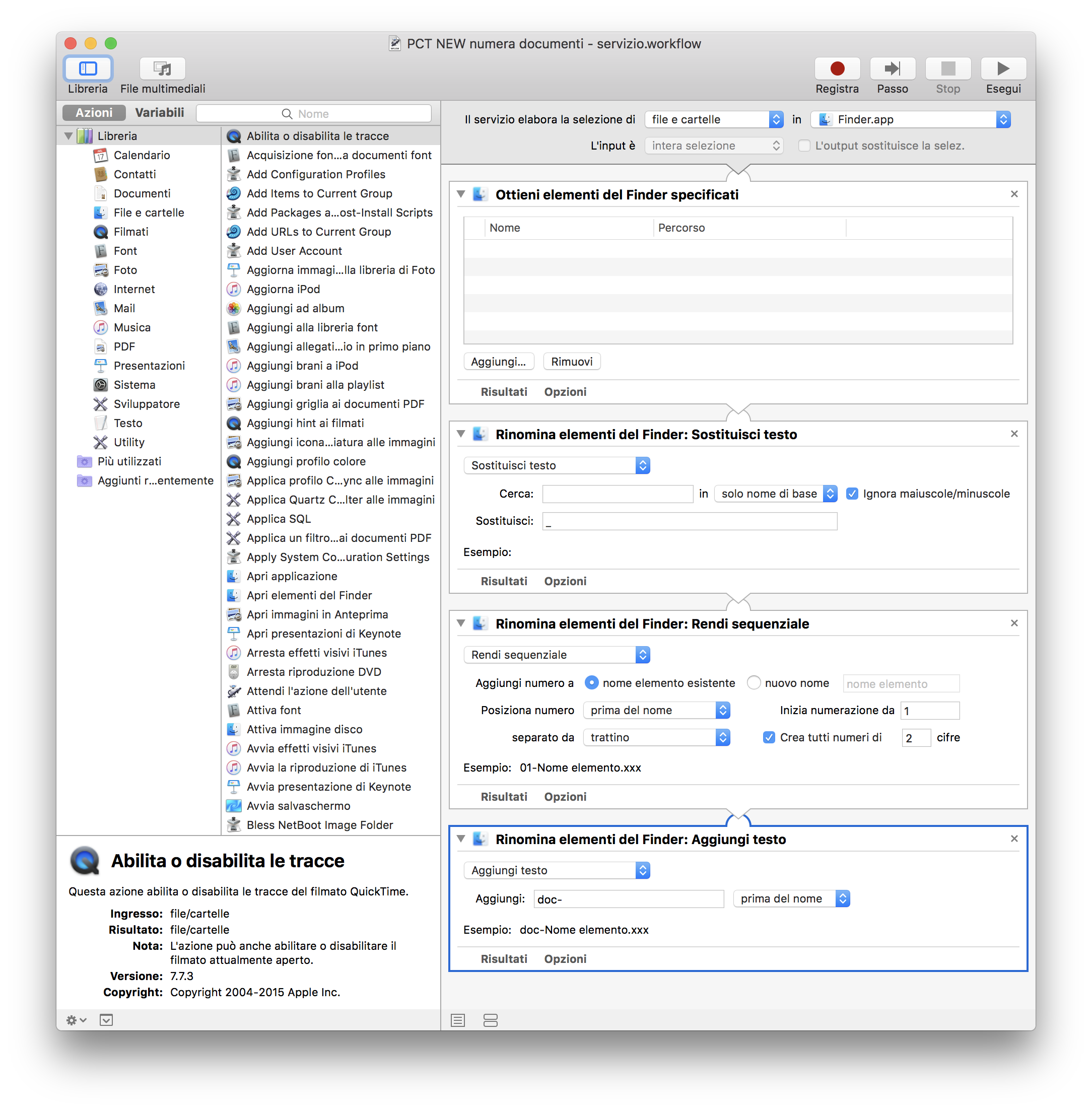Select Utility category in library

[129, 442]
